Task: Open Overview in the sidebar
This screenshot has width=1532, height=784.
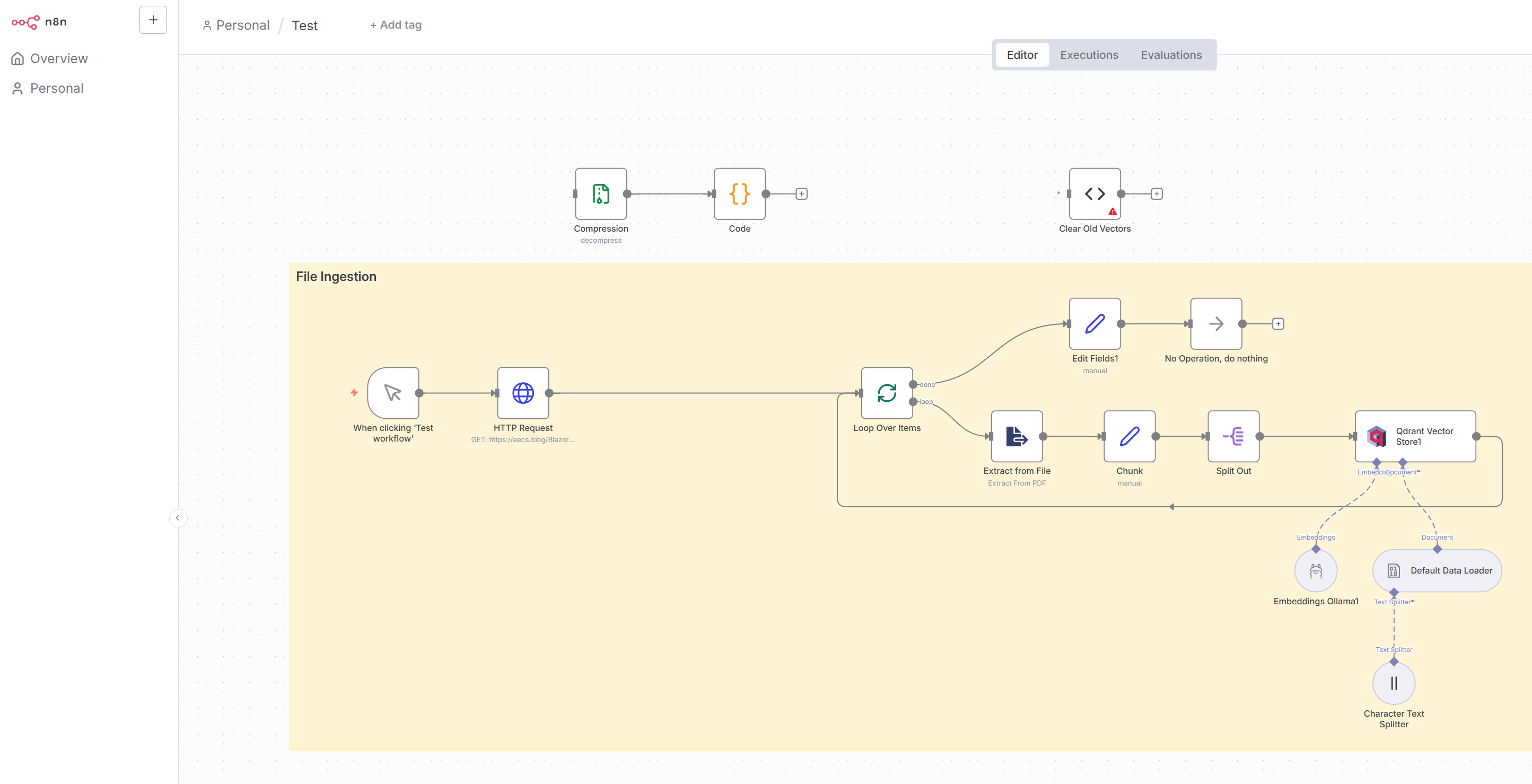Action: [x=58, y=58]
